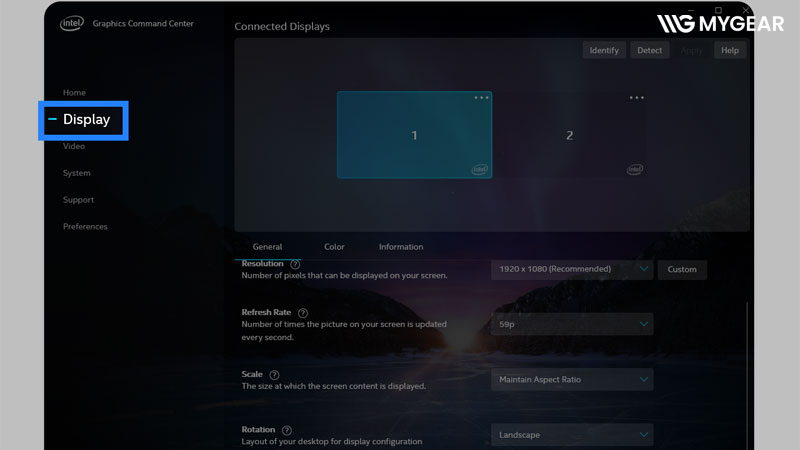Open the Refresh Rate 59p dropdown
Image resolution: width=800 pixels, height=450 pixels.
point(571,324)
